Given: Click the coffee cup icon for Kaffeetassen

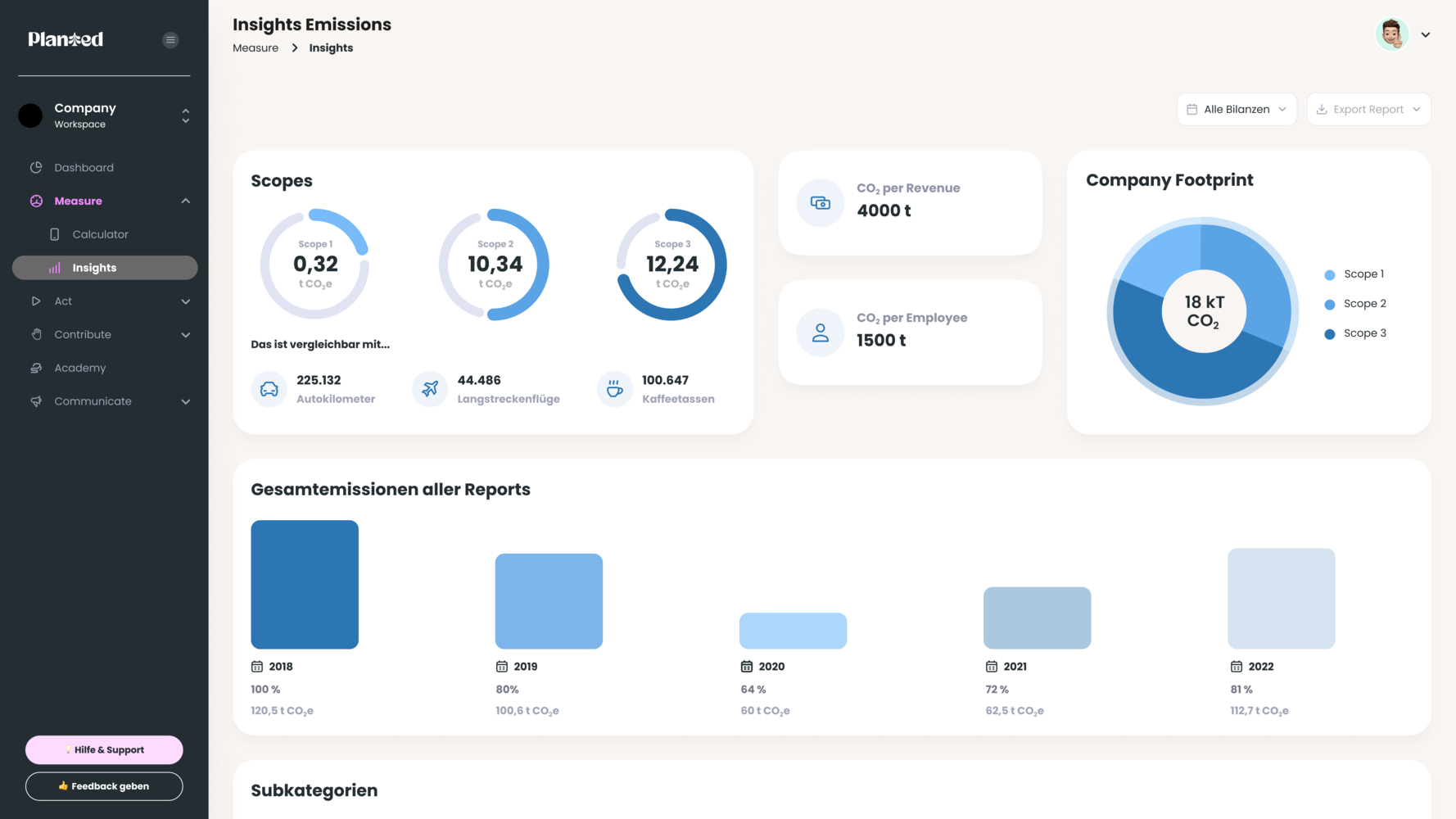Looking at the screenshot, I should coord(614,389).
